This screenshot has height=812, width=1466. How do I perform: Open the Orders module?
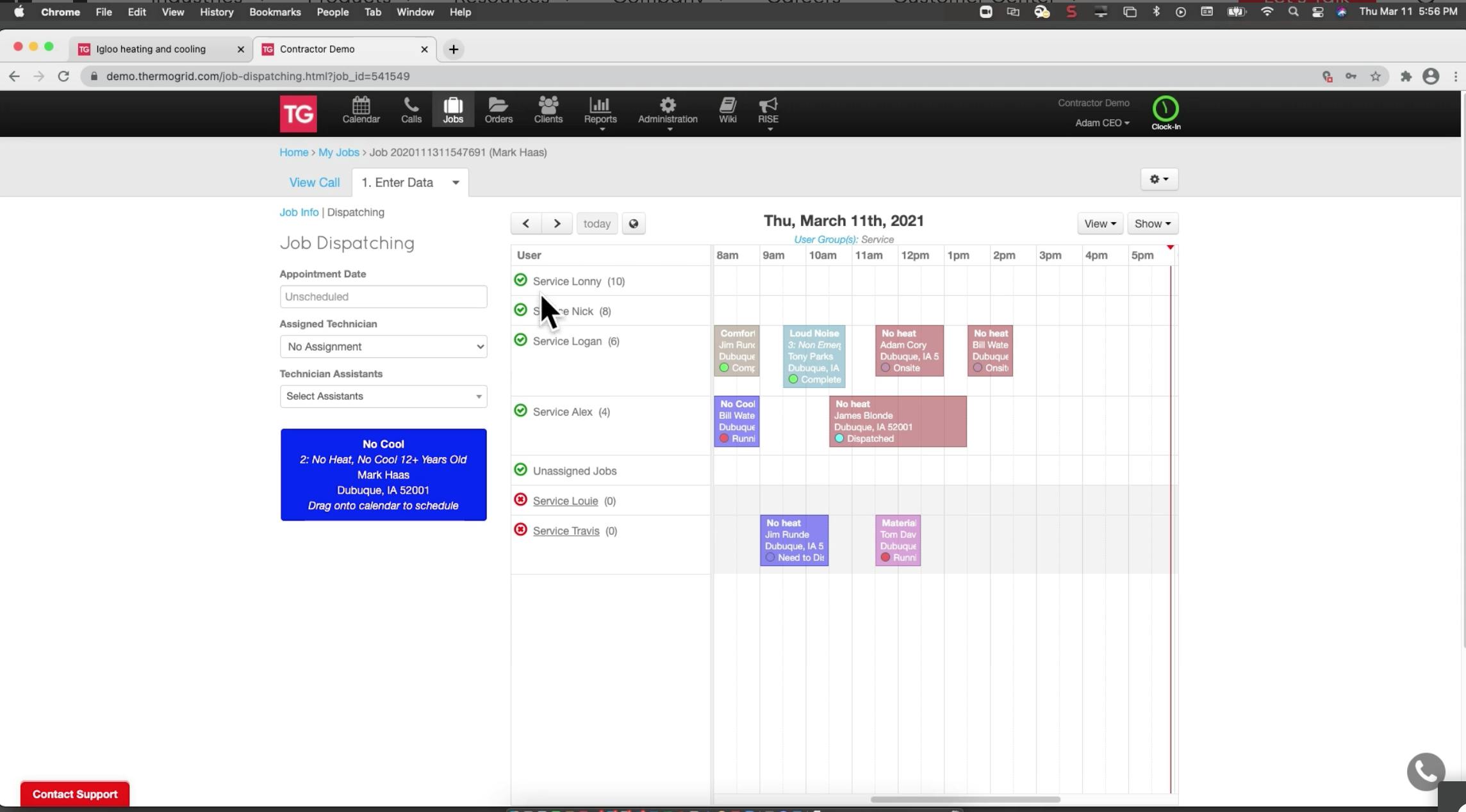point(498,110)
